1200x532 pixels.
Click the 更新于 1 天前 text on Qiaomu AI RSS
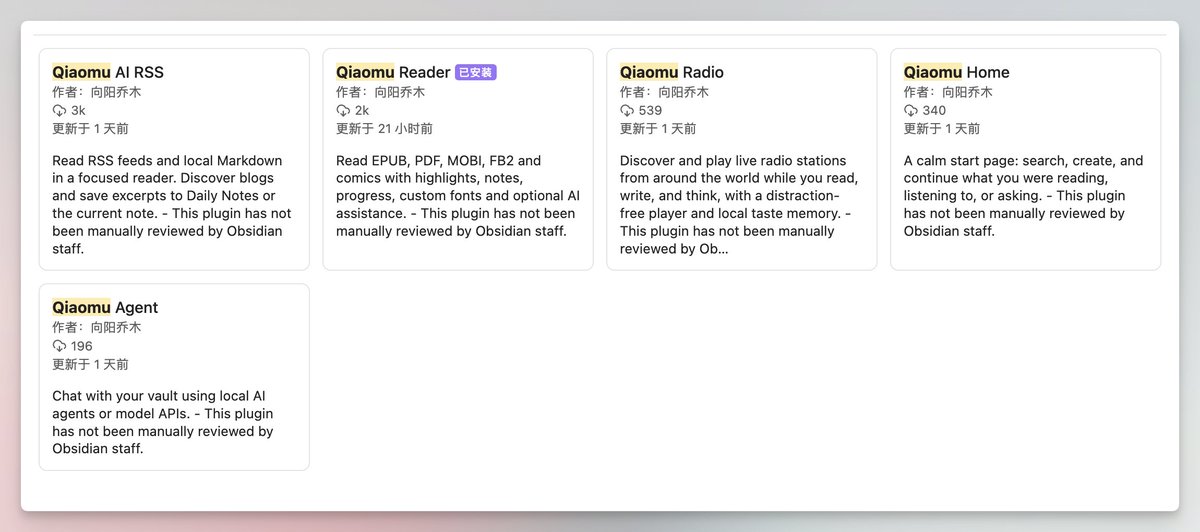point(90,128)
